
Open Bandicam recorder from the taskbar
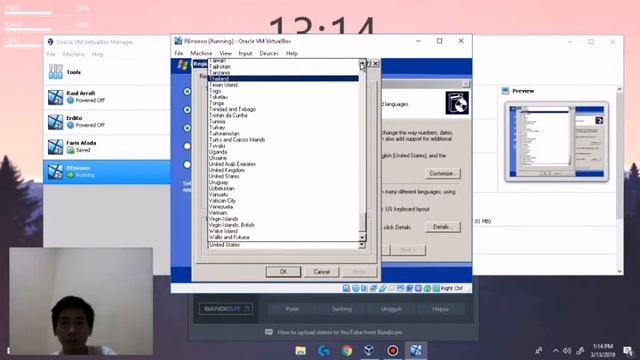pos(393,350)
